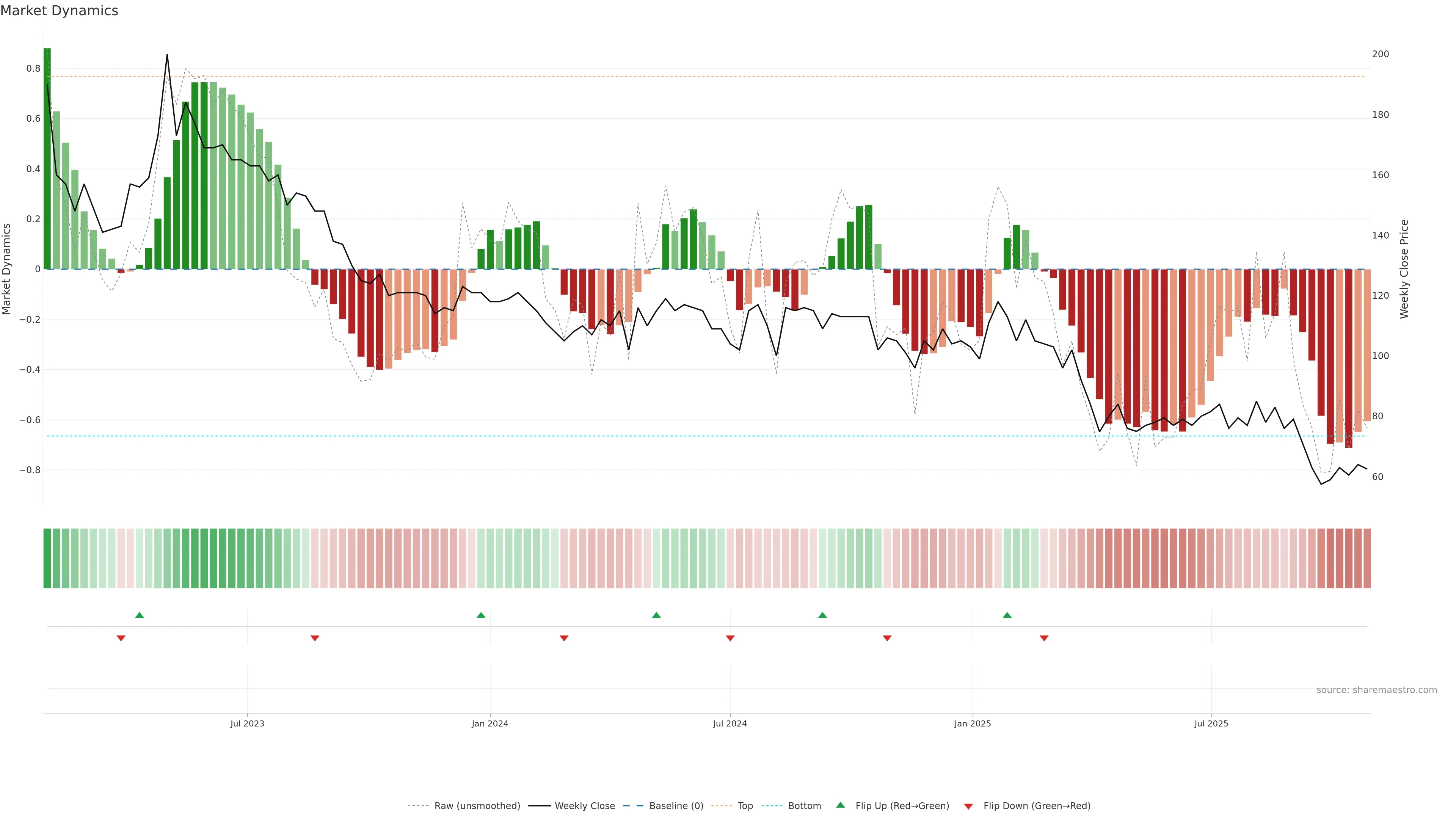
Task: Click the last green flip-up triangle marker
Action: point(1007,615)
